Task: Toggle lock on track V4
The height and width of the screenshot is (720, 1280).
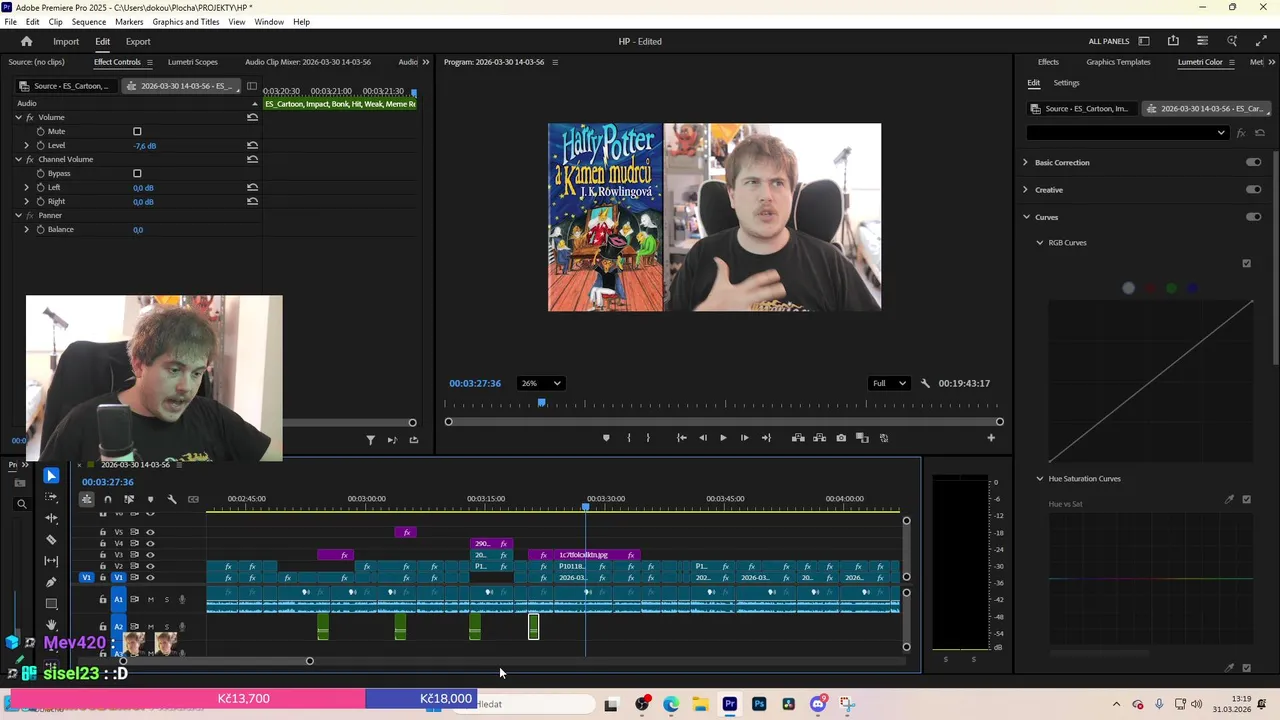Action: (103, 543)
